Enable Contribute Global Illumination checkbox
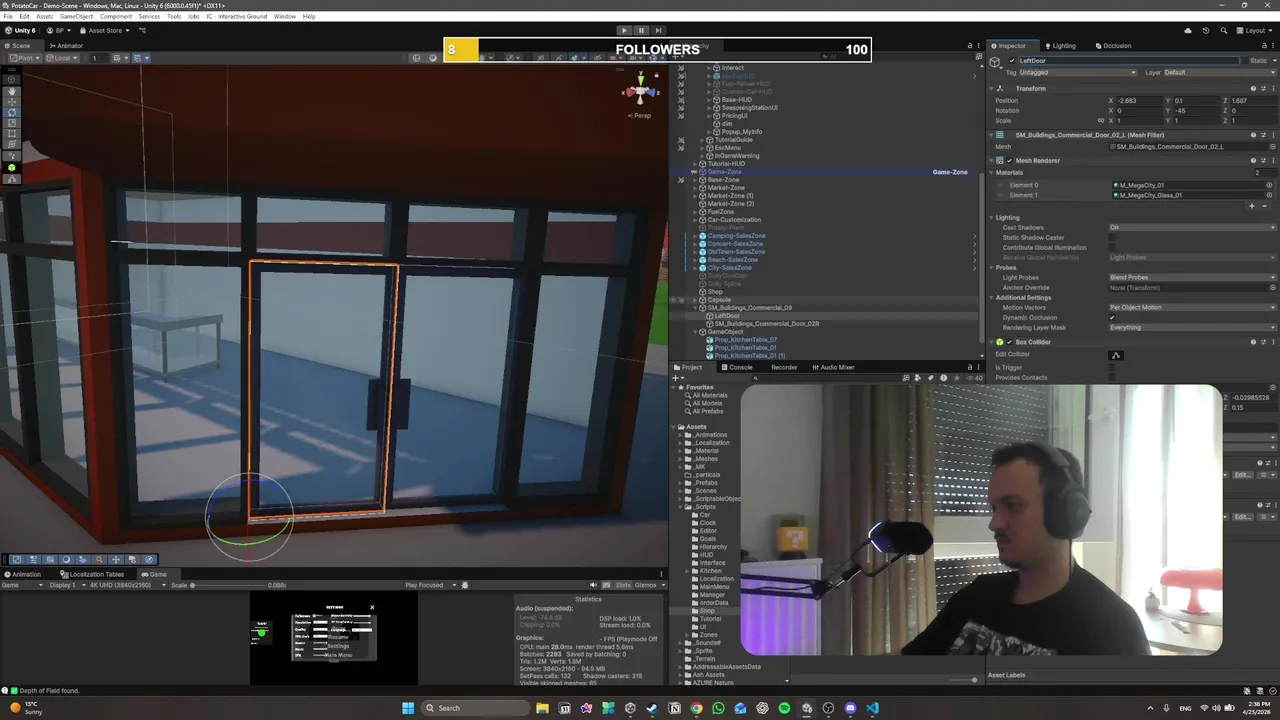The width and height of the screenshot is (1280, 720). 1112,248
